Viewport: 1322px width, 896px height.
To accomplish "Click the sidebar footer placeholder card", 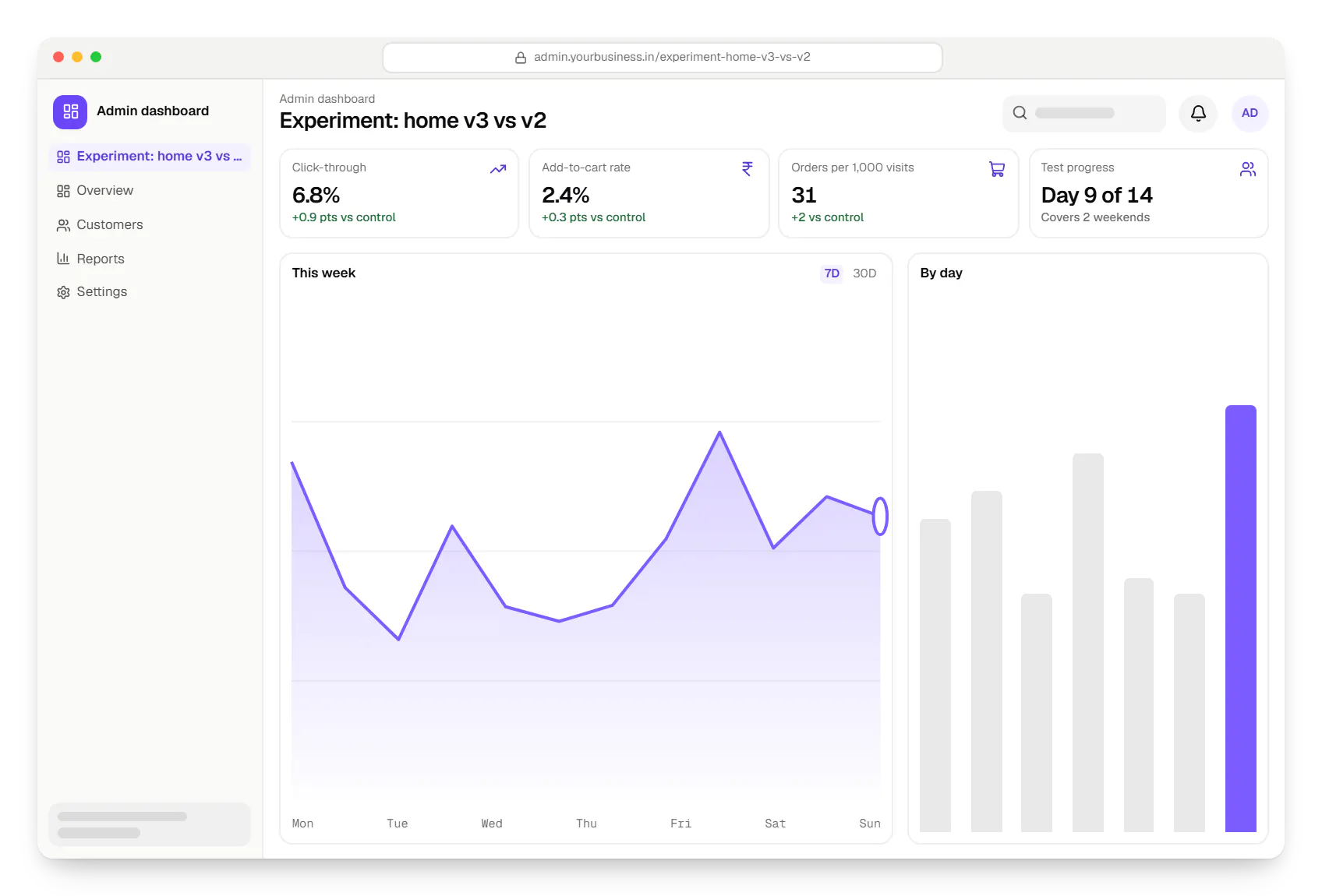I will click(x=150, y=824).
